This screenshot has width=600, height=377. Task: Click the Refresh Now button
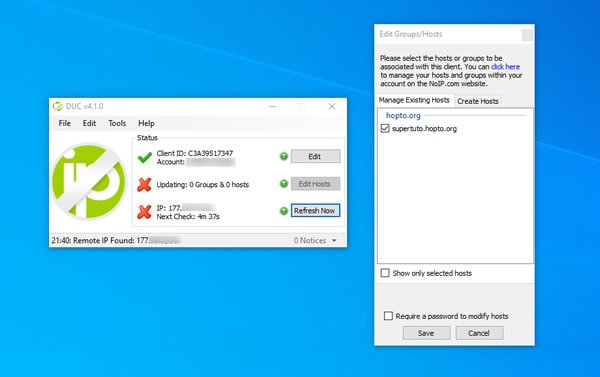coord(315,211)
